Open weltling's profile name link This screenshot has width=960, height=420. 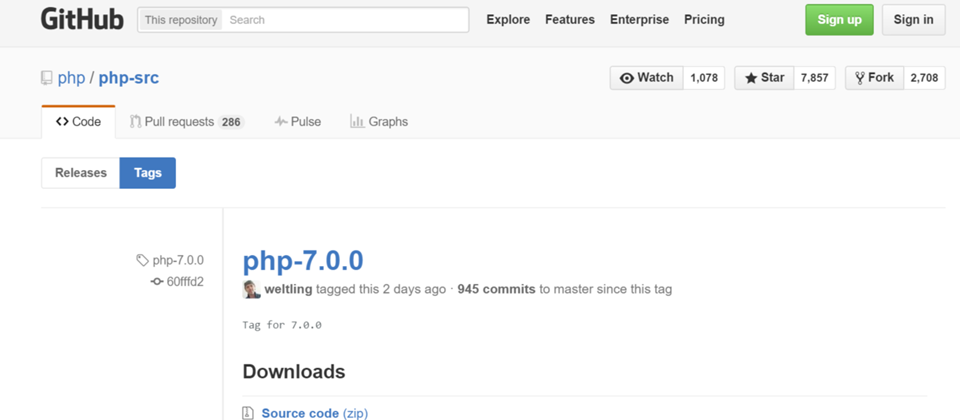tap(288, 289)
